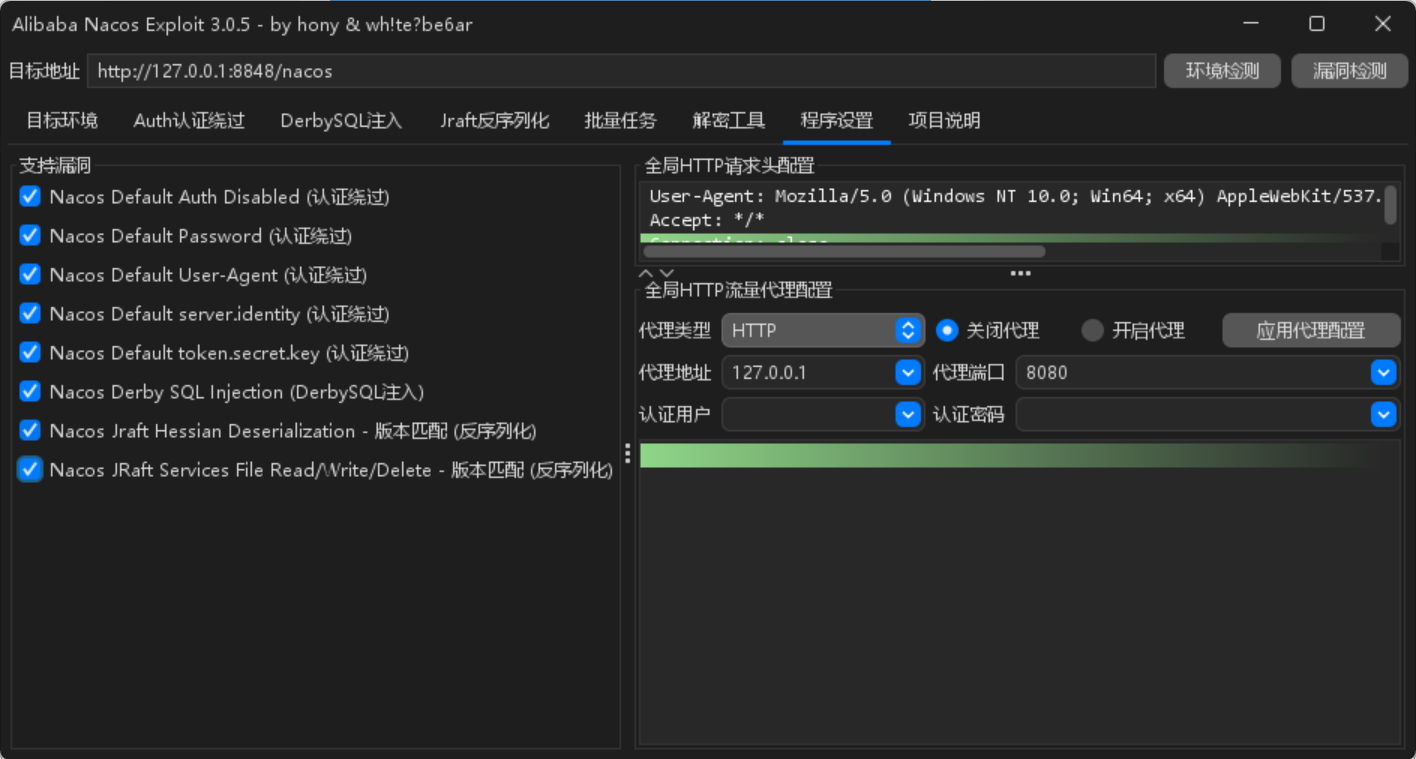The width and height of the screenshot is (1416, 759).
Task: Expand the 认证用户 dropdown arrow
Action: click(908, 414)
